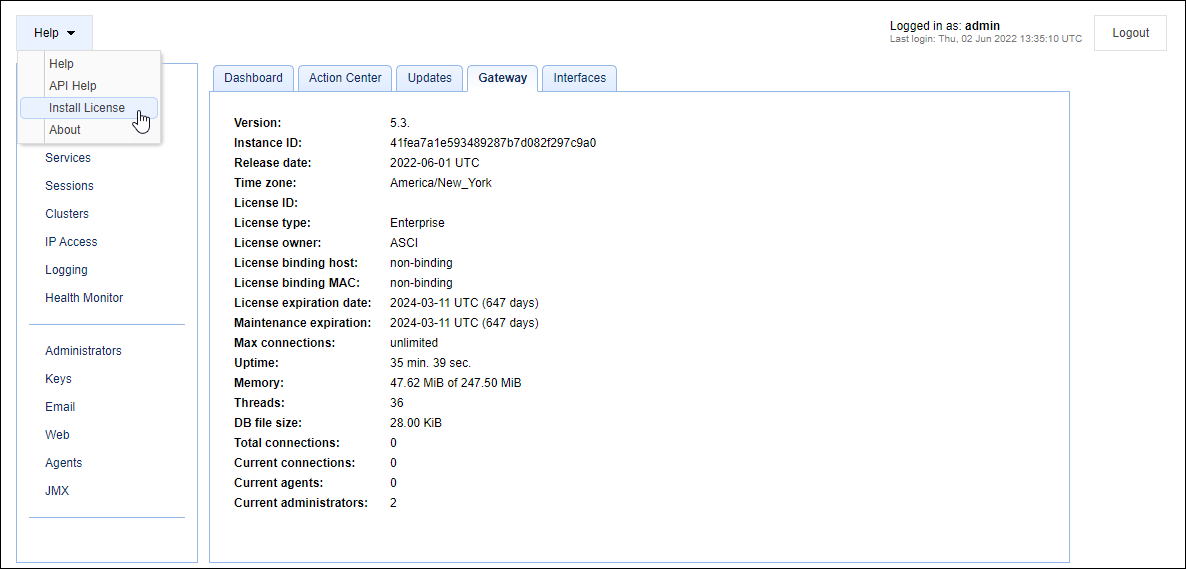Click the License ID label

[265, 203]
